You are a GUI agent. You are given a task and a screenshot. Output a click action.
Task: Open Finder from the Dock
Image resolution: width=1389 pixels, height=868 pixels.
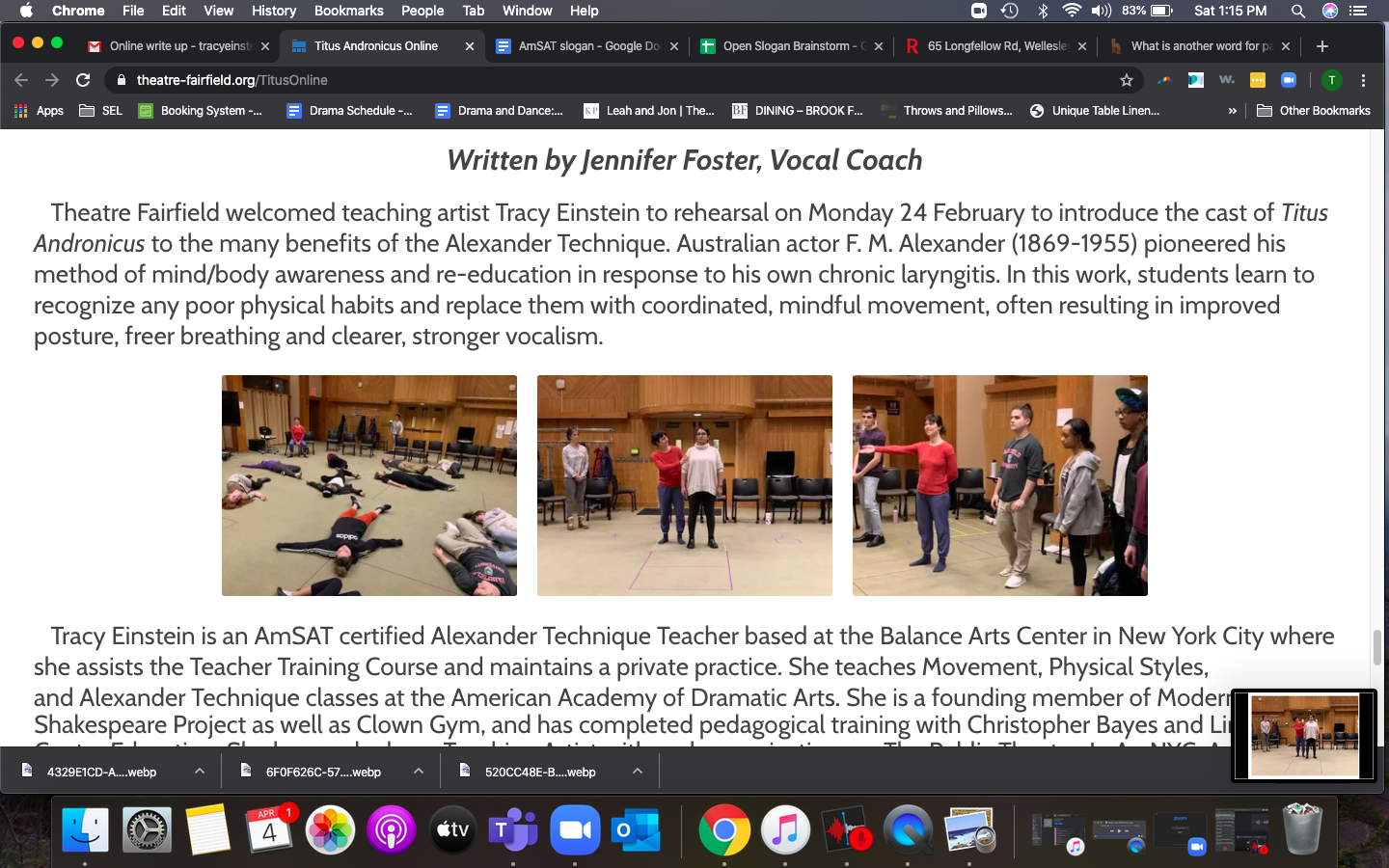pos(85,830)
